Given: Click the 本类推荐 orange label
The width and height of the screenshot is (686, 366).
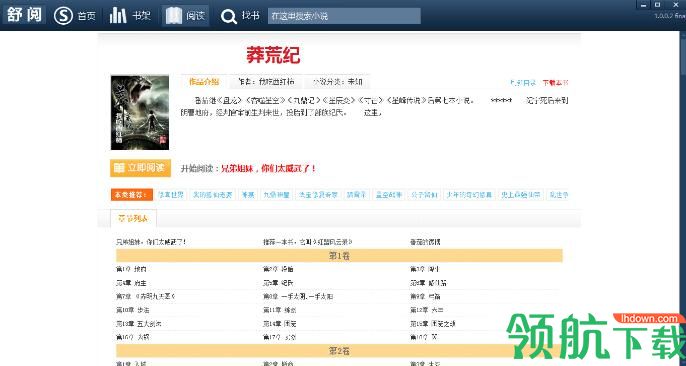Looking at the screenshot, I should (x=132, y=195).
